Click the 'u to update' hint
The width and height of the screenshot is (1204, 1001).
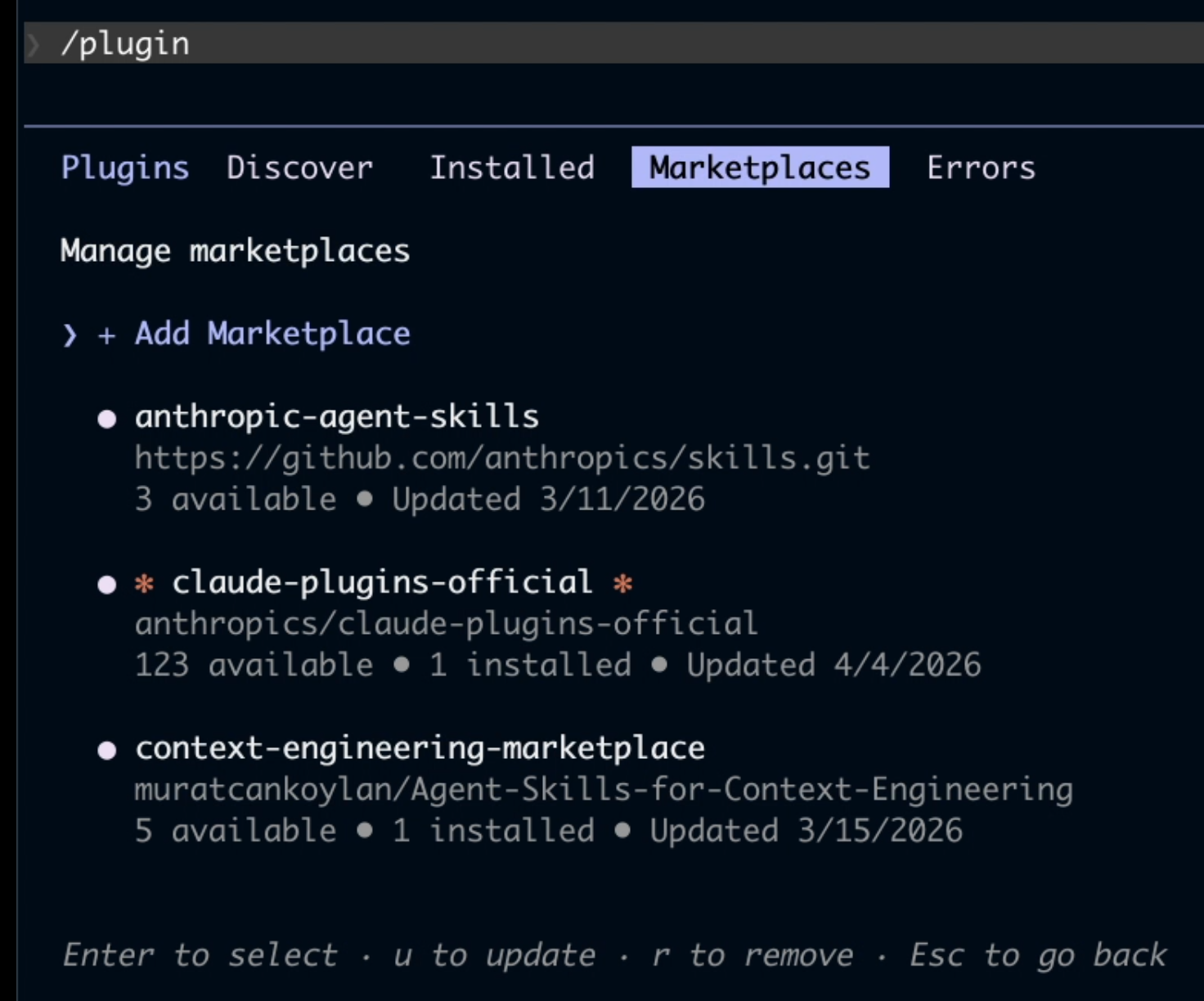(x=495, y=955)
